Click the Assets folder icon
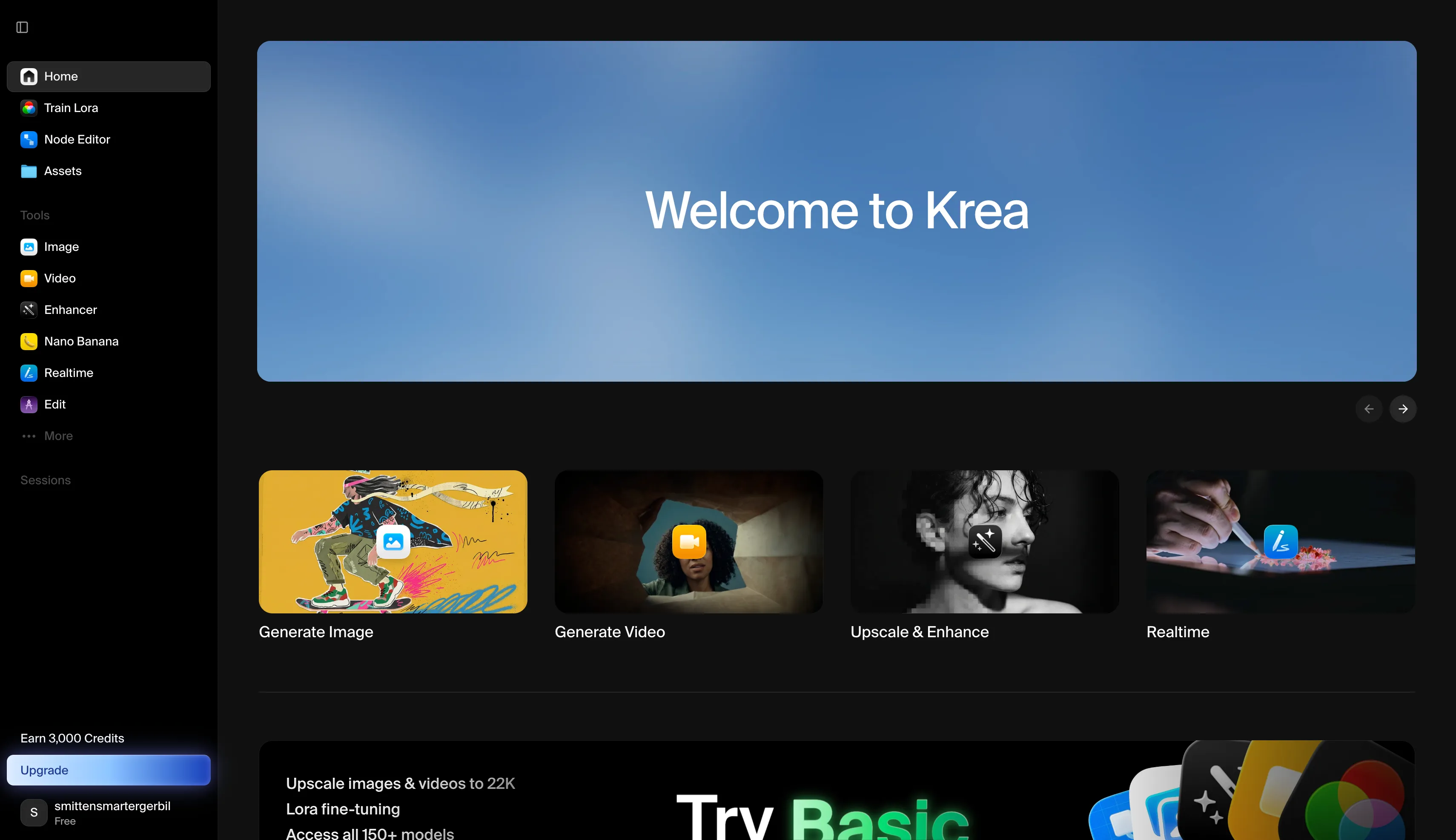Viewport: 1456px width, 840px height. (29, 171)
